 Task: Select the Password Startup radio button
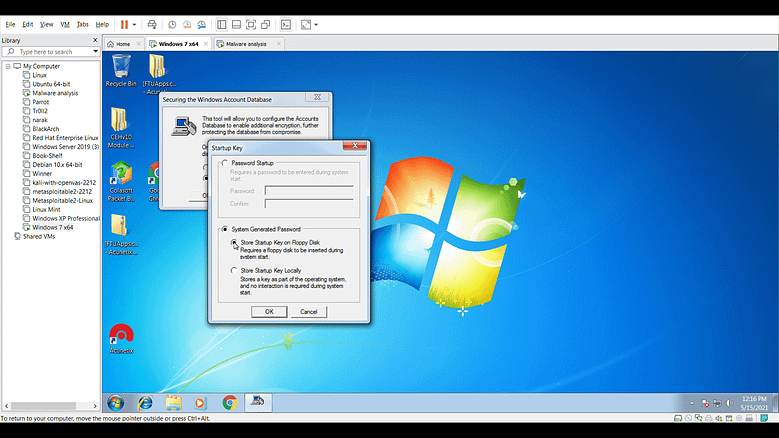coord(225,163)
